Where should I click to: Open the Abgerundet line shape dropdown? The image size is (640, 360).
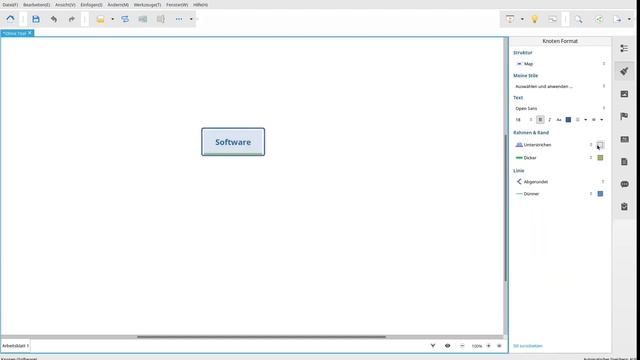[560, 182]
